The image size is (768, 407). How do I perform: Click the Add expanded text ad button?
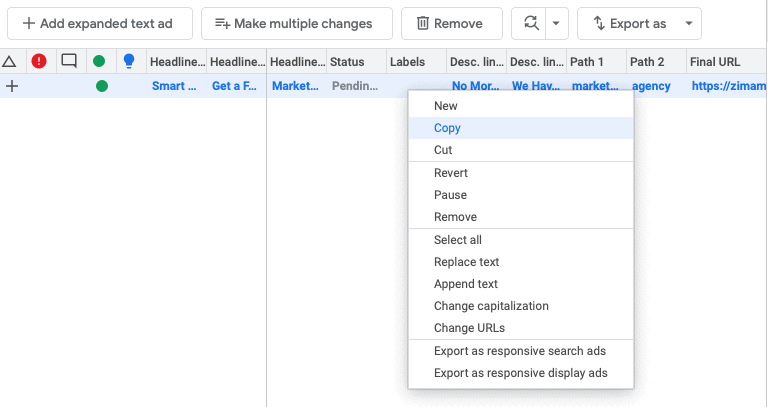pyautogui.click(x=100, y=23)
